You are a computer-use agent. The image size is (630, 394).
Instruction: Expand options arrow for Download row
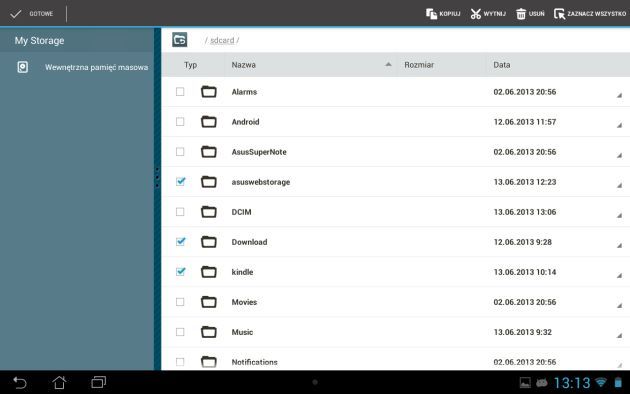[620, 245]
